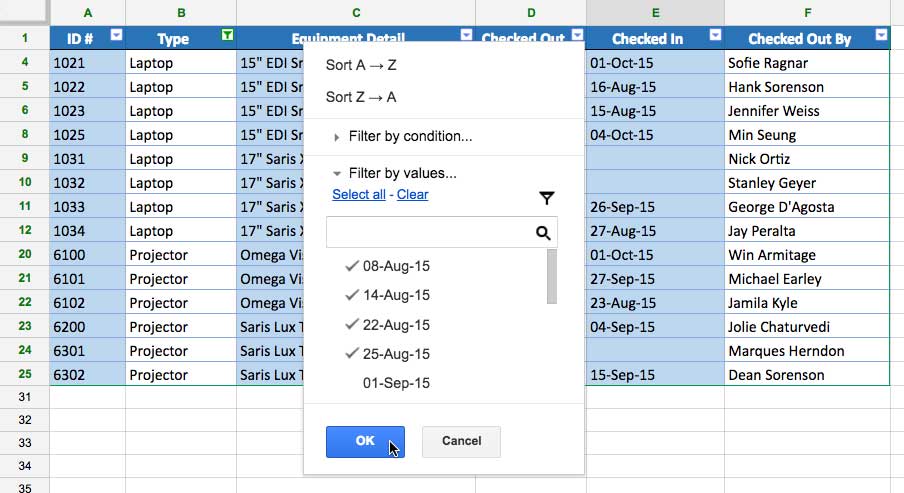Click the magnifier icon in the search box
Screen dimensions: 904x493
click(543, 233)
